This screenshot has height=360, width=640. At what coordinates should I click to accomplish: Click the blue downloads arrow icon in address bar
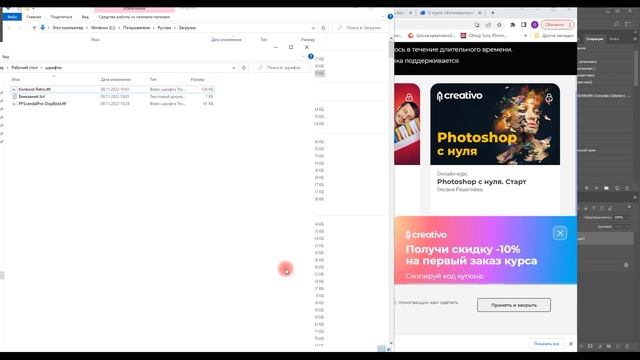click(42, 28)
